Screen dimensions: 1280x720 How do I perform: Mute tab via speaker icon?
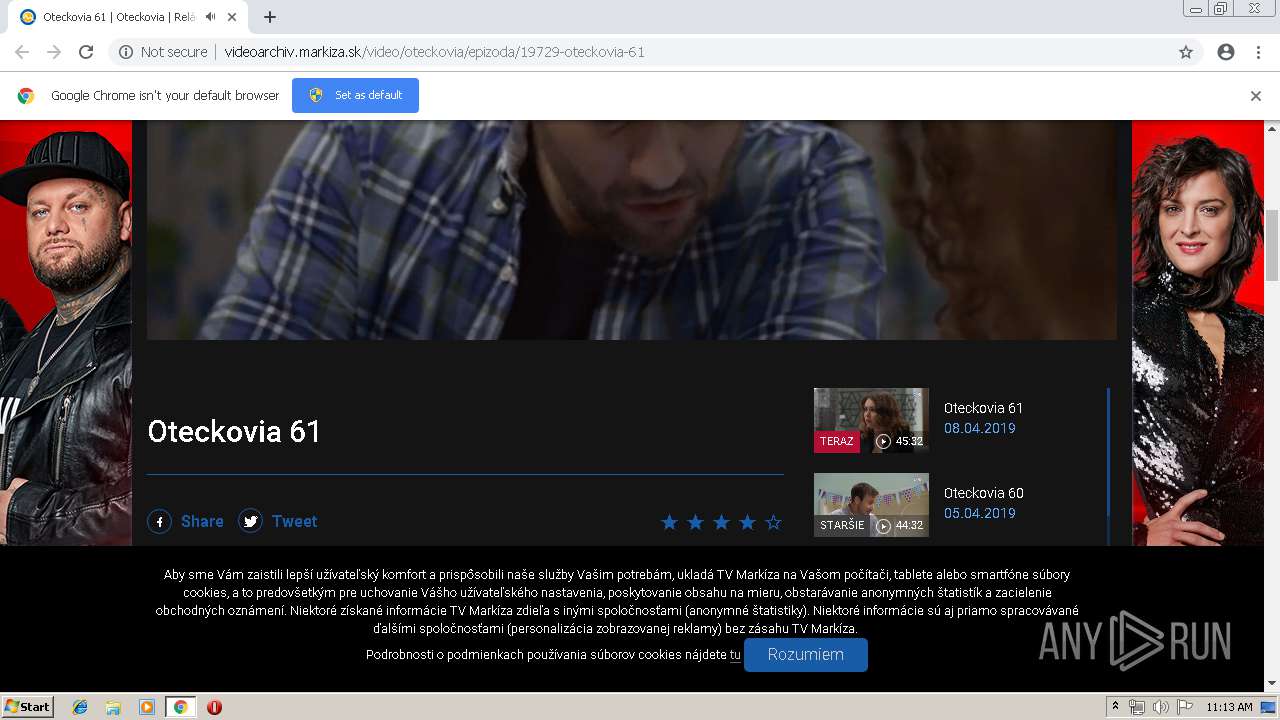tap(211, 17)
